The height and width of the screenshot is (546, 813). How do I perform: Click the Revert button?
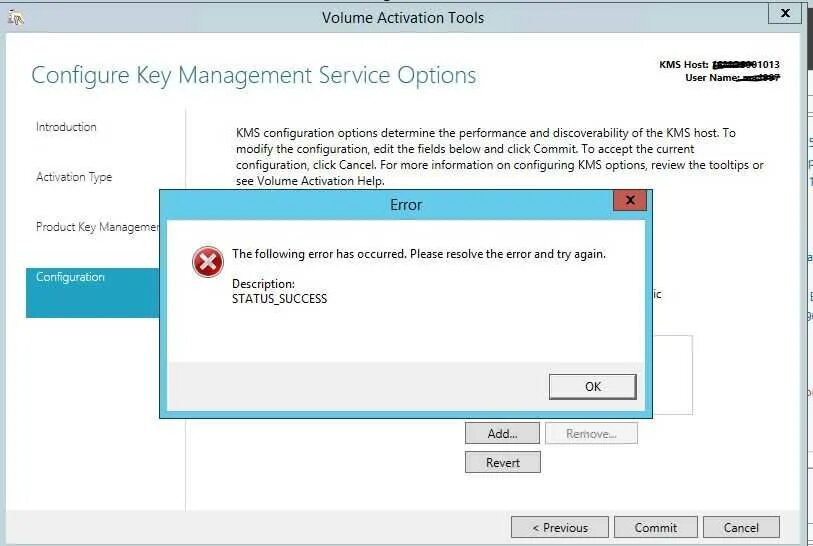[x=502, y=463]
